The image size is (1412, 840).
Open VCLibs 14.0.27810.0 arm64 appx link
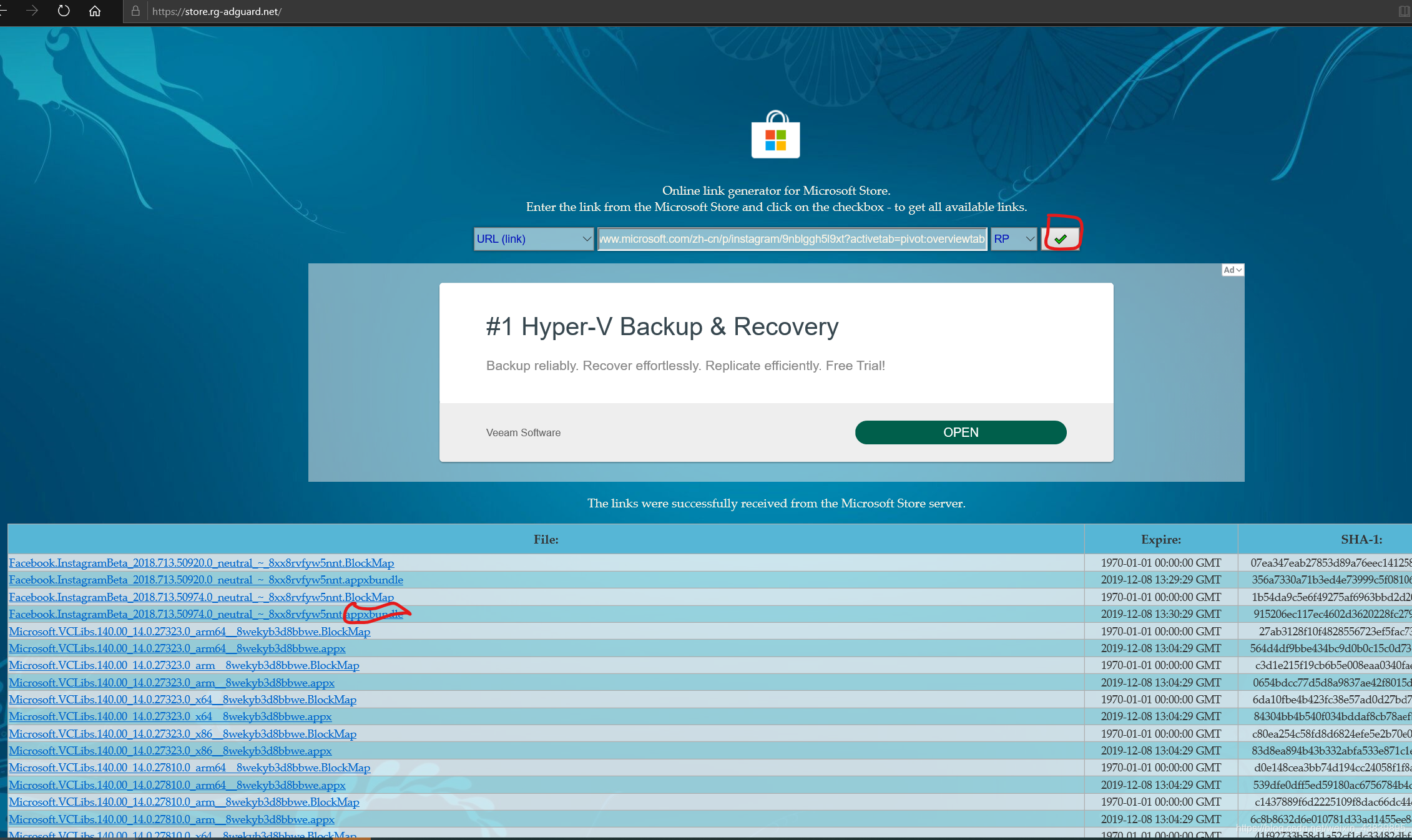177,785
